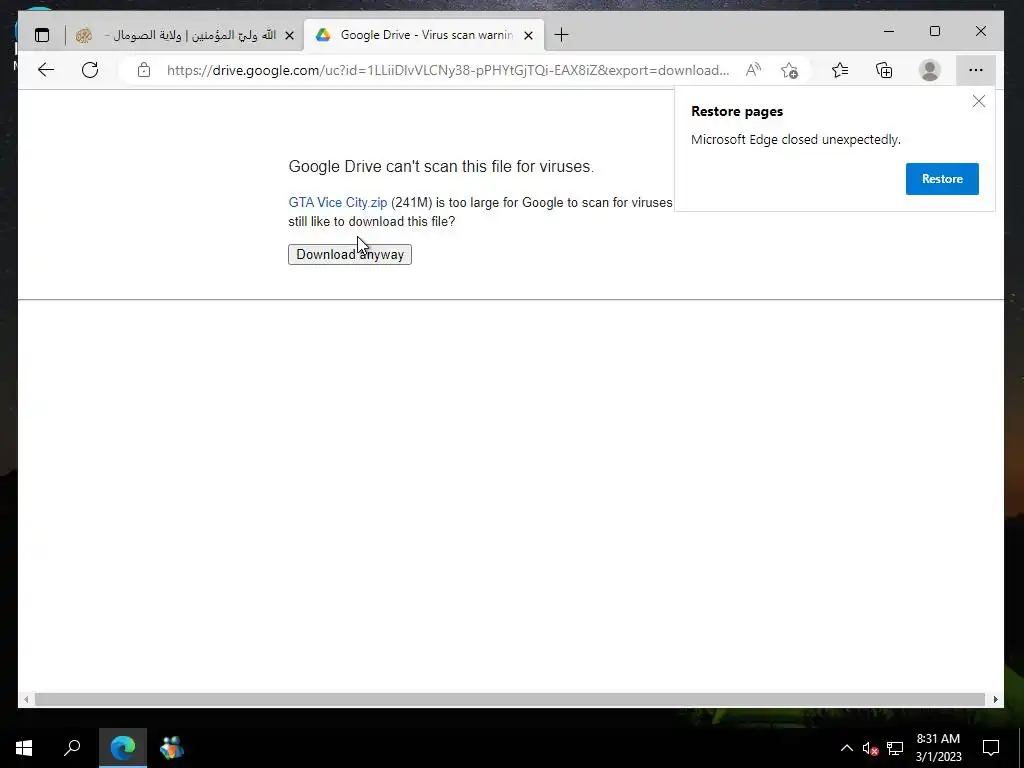Screen dimensions: 1024x768
Task: Open the two-people app in taskbar
Action: click(x=172, y=748)
